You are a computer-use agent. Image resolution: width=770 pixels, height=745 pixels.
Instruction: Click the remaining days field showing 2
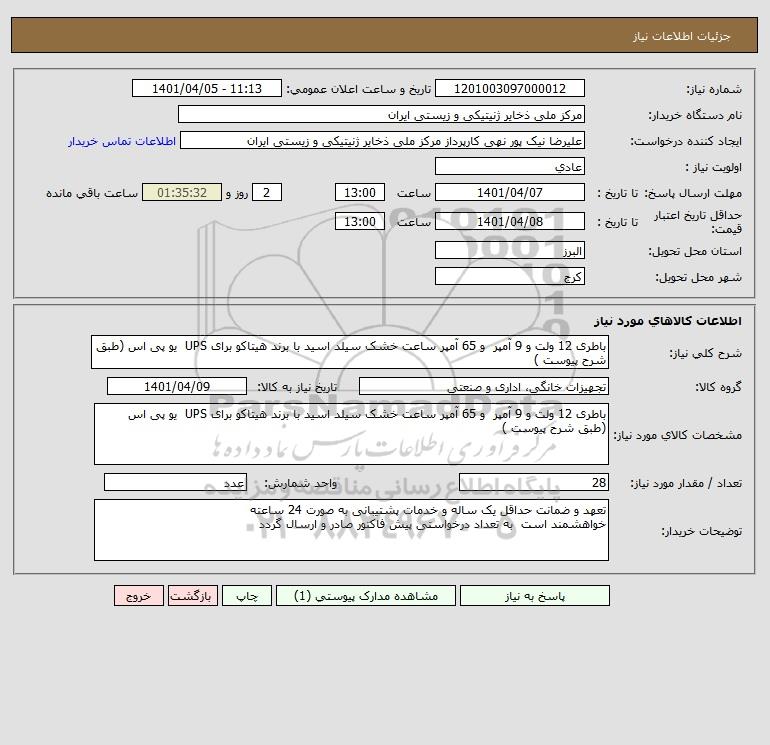tap(267, 193)
